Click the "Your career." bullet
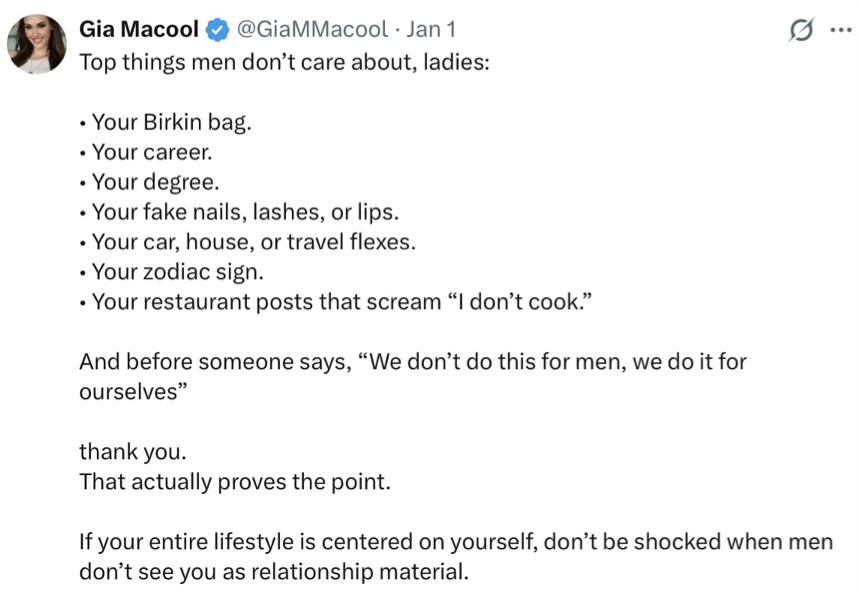Image resolution: width=859 pixels, height=599 pixels. tap(150, 153)
